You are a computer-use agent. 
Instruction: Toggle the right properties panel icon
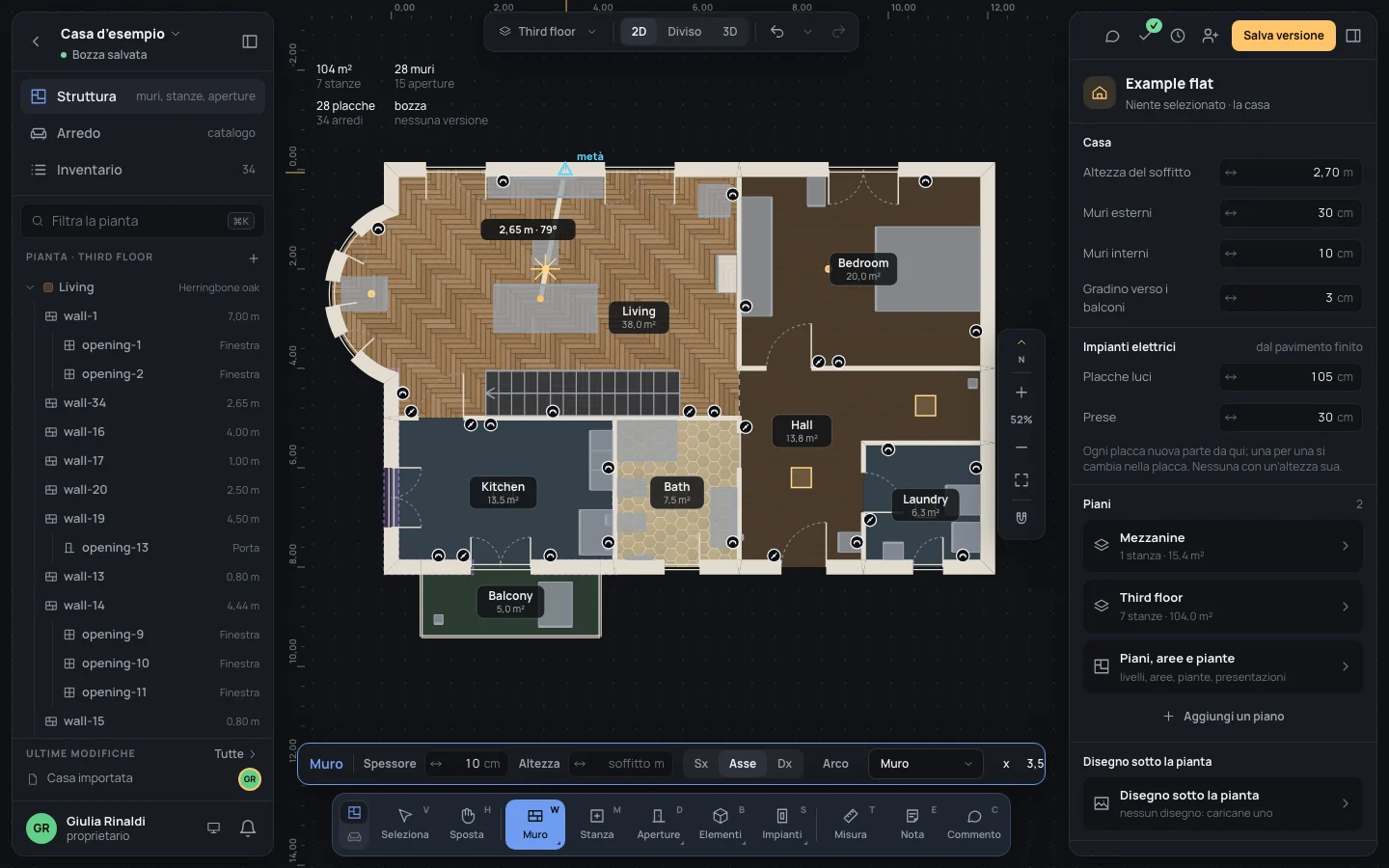click(1353, 36)
